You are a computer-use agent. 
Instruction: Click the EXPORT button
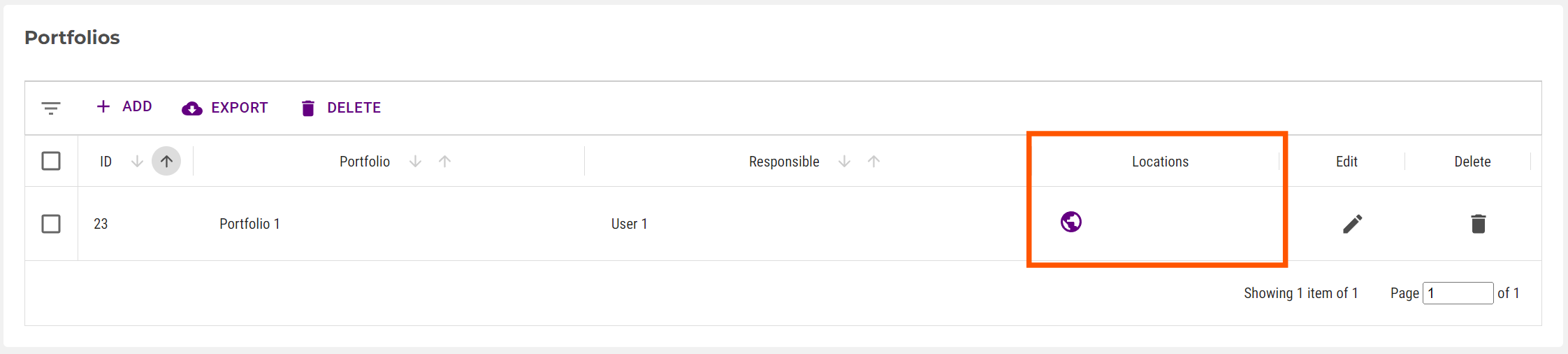[x=225, y=108]
